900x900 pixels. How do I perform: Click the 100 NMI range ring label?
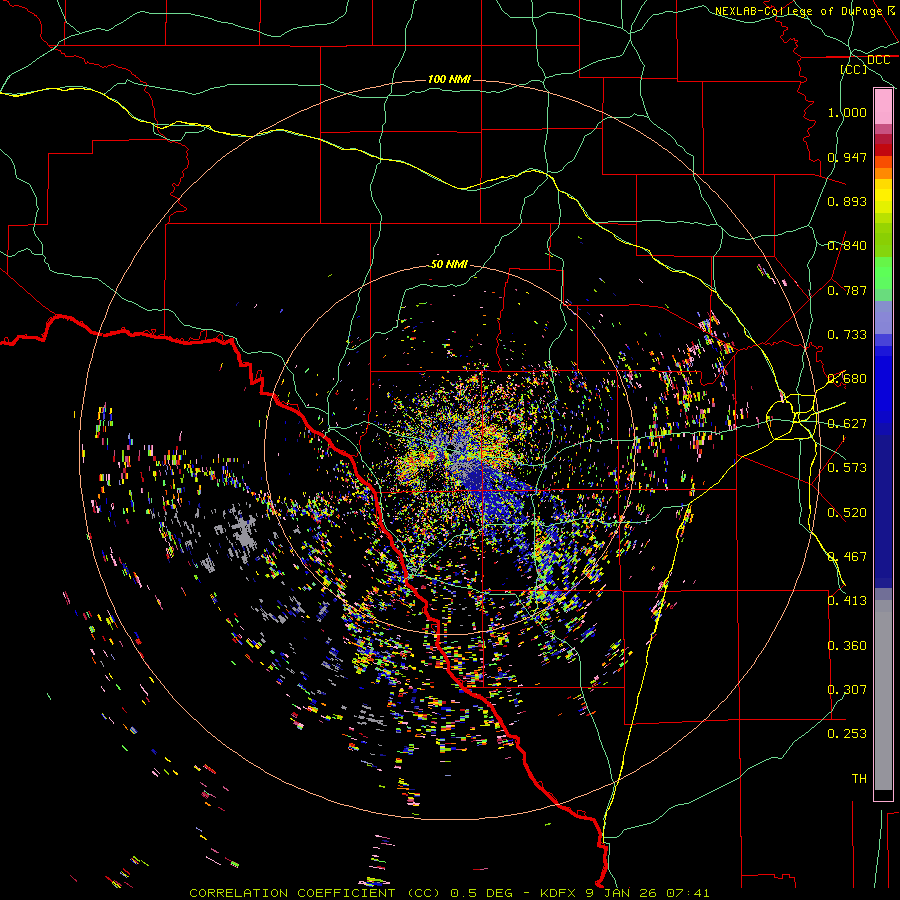(x=449, y=79)
